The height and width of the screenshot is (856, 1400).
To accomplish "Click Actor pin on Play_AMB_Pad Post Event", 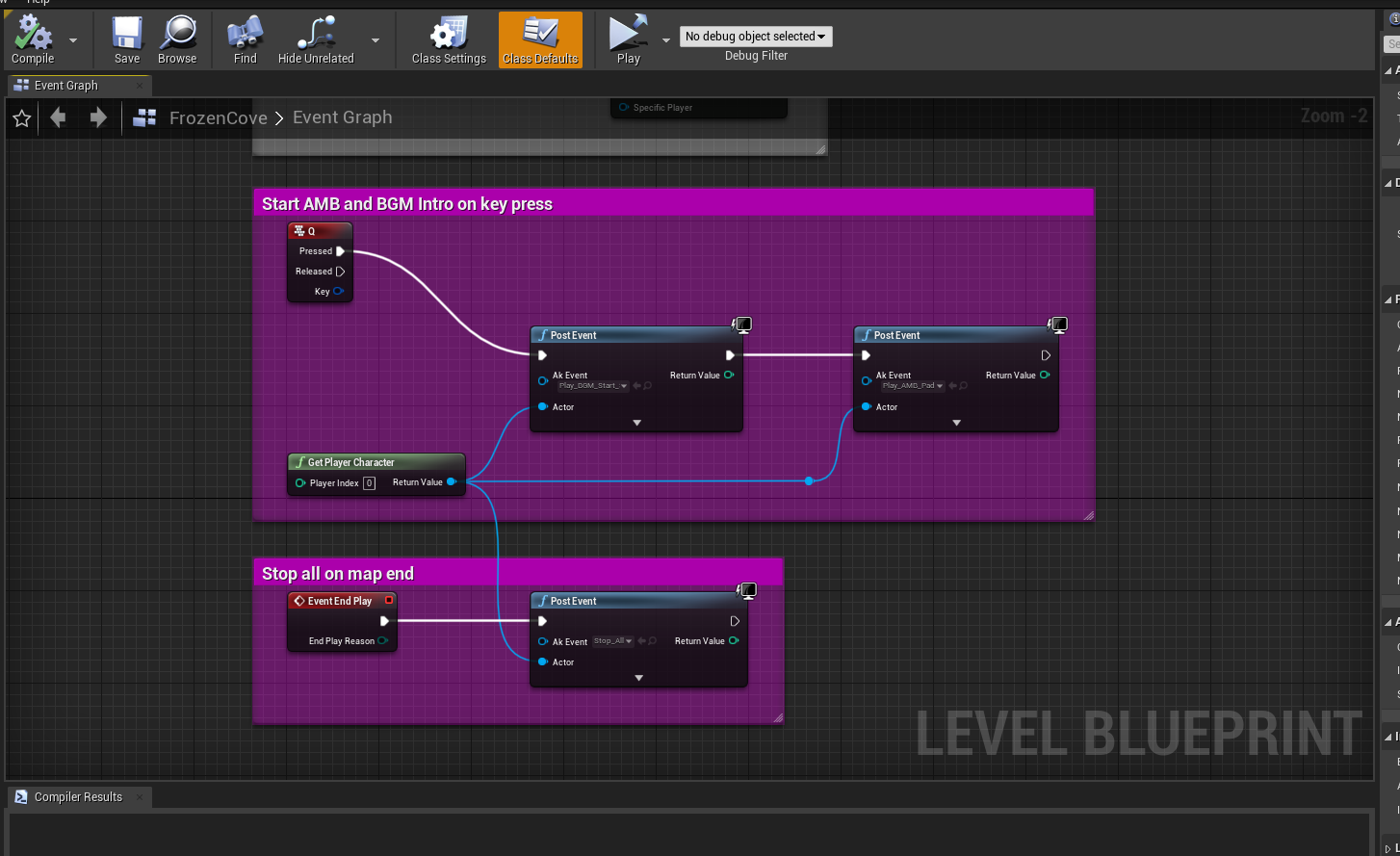I will pyautogui.click(x=867, y=407).
